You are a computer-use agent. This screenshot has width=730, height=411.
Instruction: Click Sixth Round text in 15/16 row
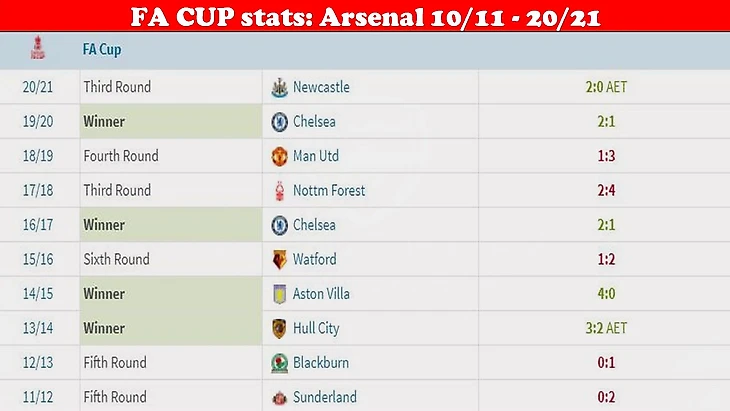[x=116, y=259]
